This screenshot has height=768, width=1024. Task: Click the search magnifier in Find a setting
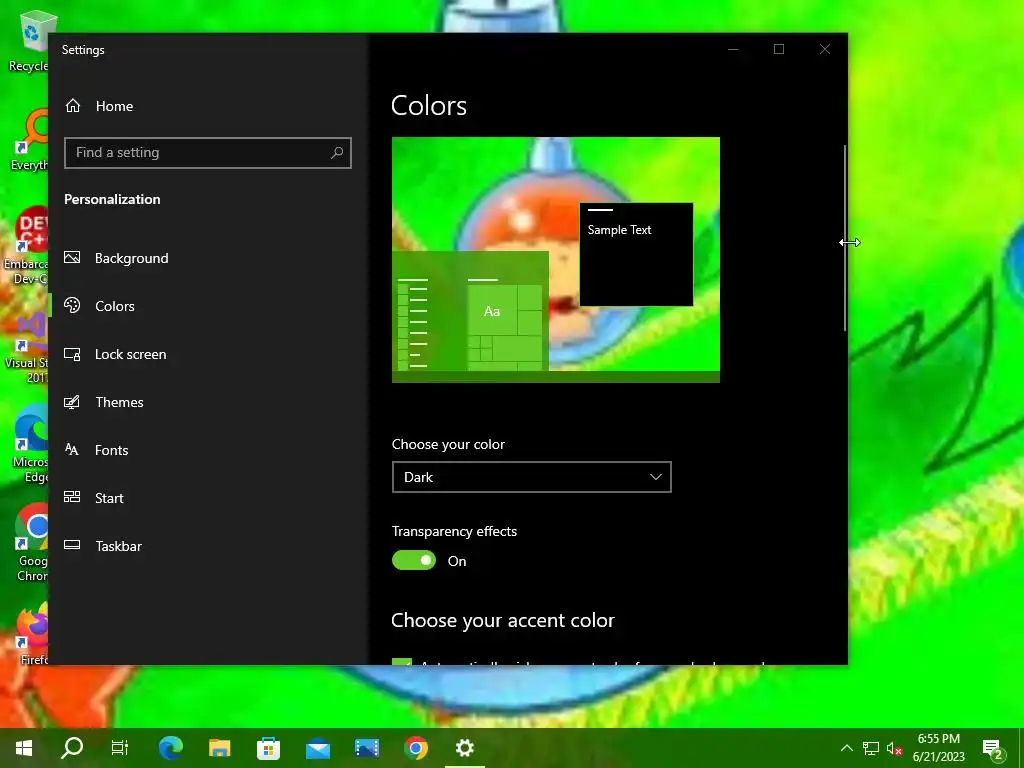[x=337, y=153]
